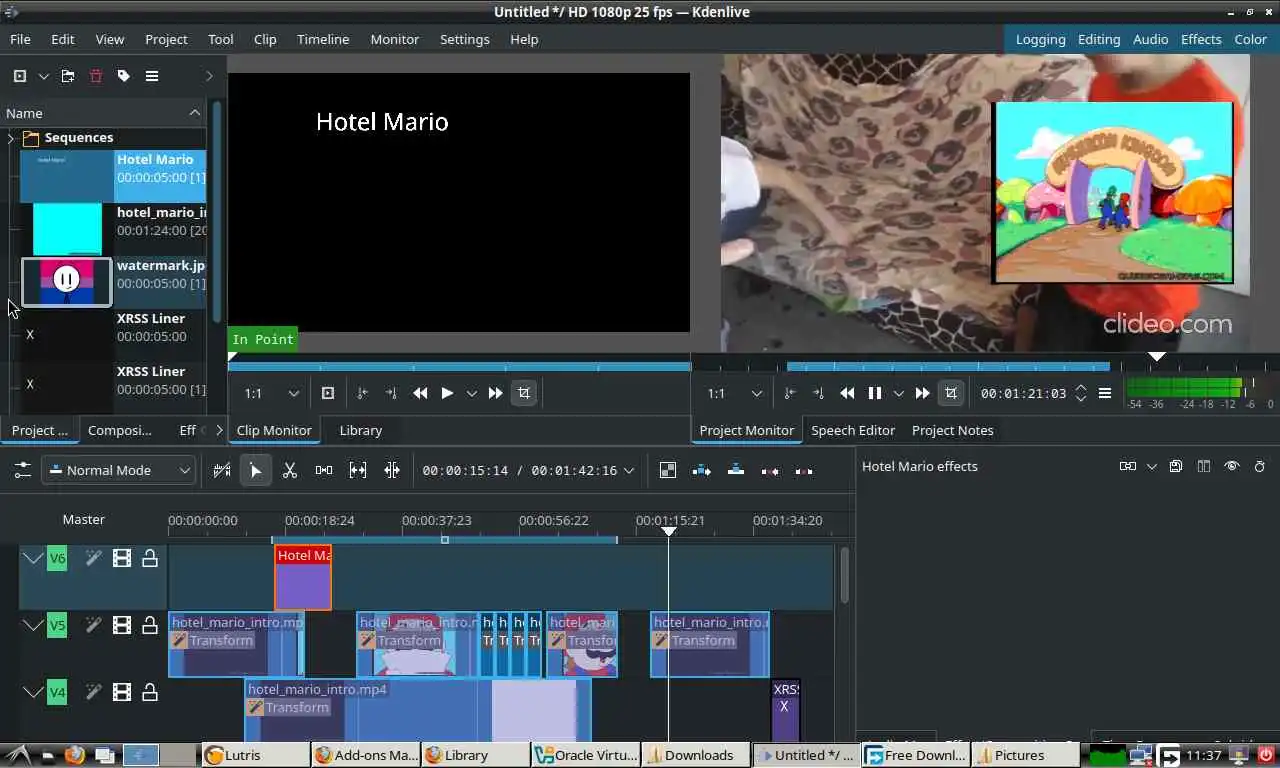Collapse track V6 with its chevron
Screen dimensions: 1280x768
tap(33, 558)
